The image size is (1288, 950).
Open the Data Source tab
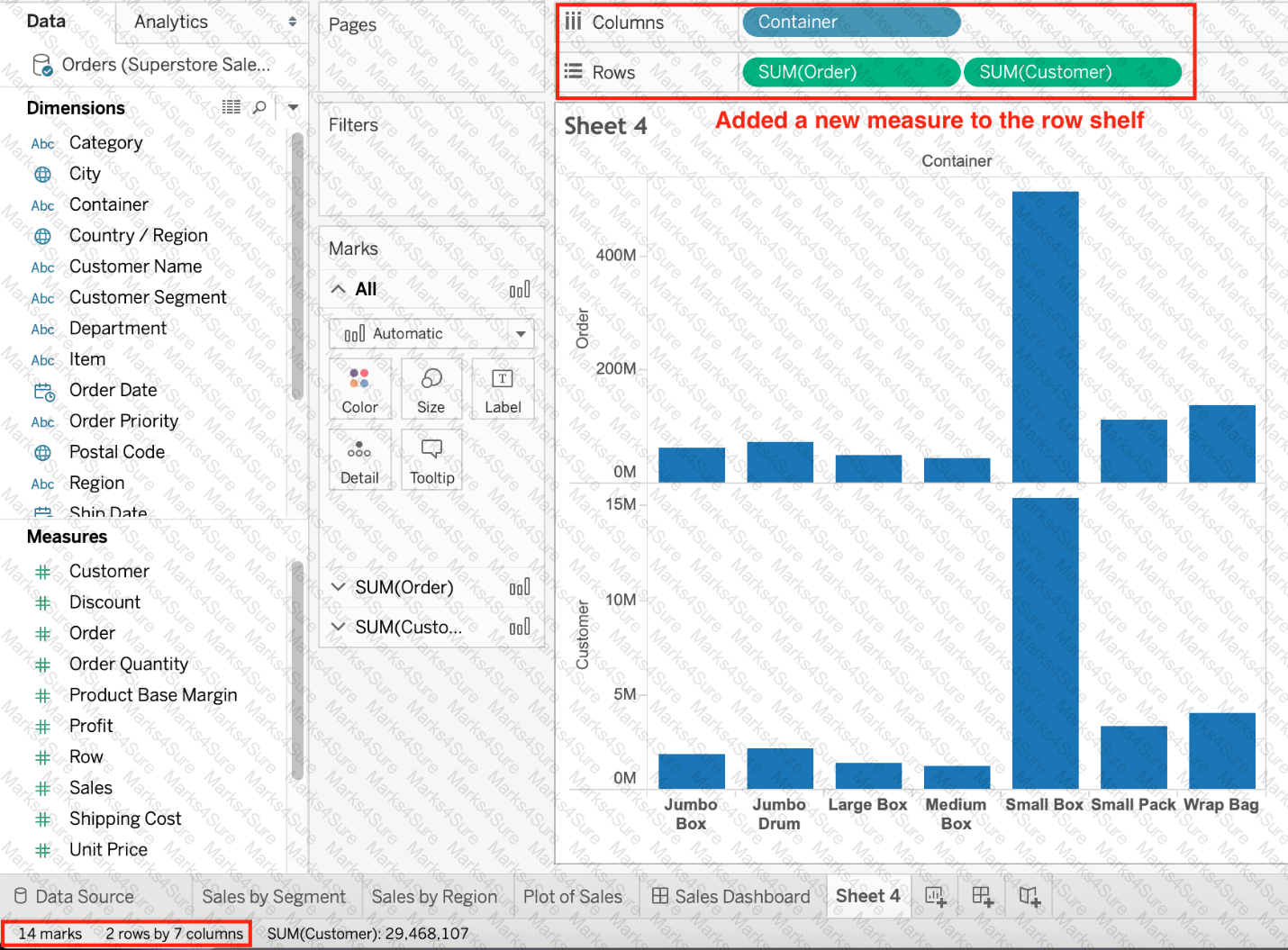pyautogui.click(x=74, y=897)
